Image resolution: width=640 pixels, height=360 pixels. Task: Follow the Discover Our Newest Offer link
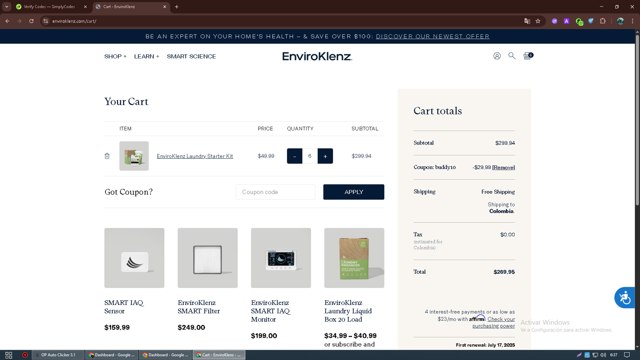(432, 36)
